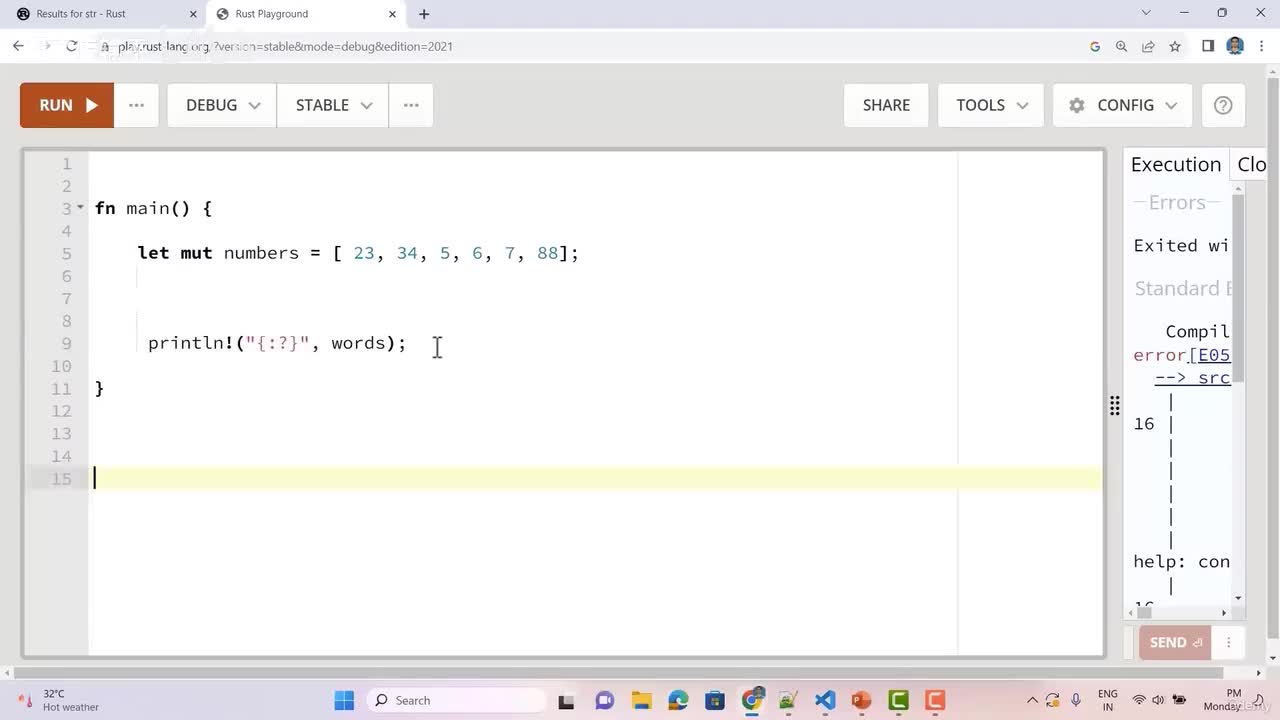Close the Rust Playground tab
The width and height of the screenshot is (1280, 720).
point(393,14)
